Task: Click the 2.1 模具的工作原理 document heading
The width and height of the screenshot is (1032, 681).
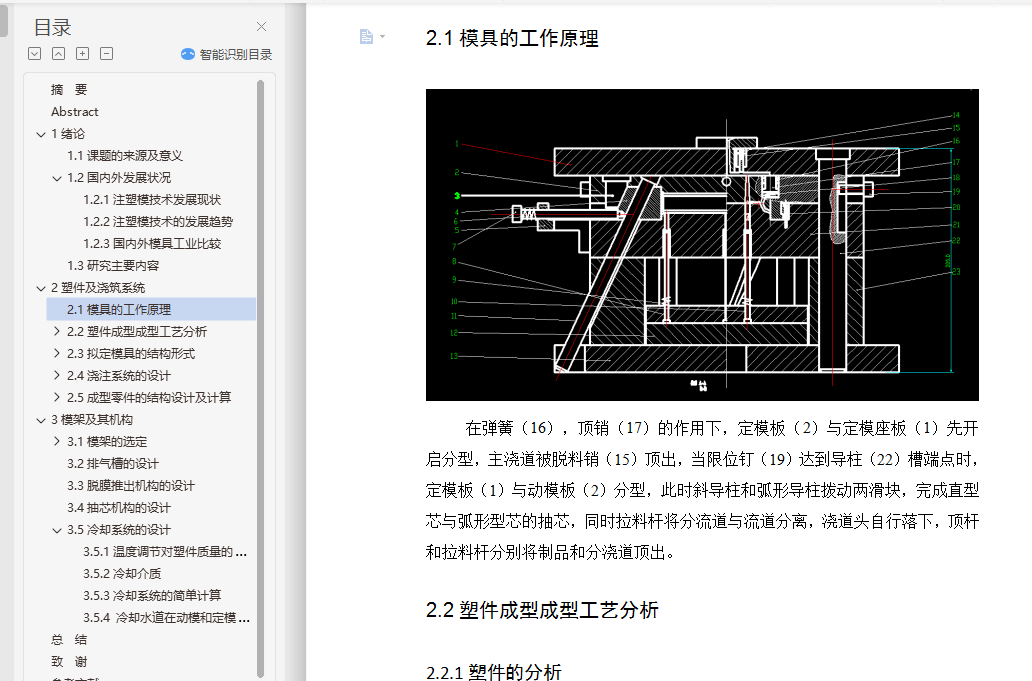Action: click(x=512, y=38)
